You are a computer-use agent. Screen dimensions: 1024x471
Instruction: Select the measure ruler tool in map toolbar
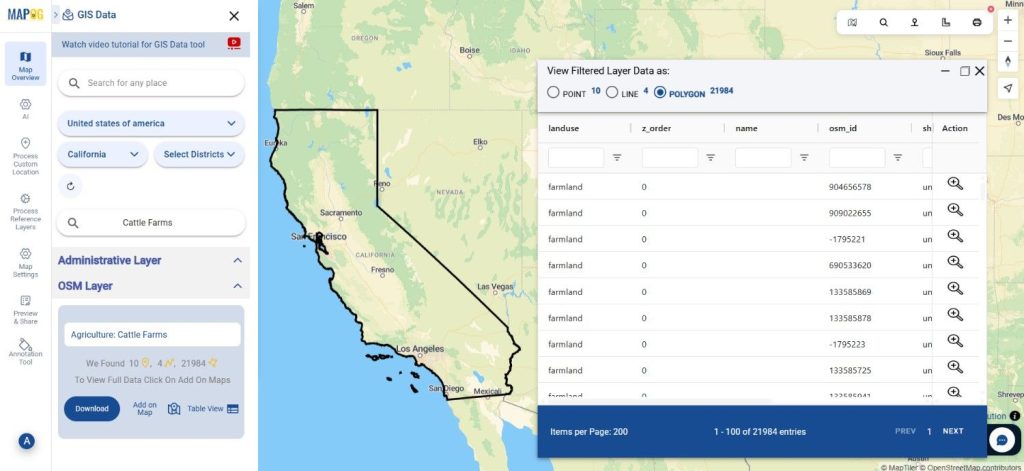pyautogui.click(x=946, y=22)
